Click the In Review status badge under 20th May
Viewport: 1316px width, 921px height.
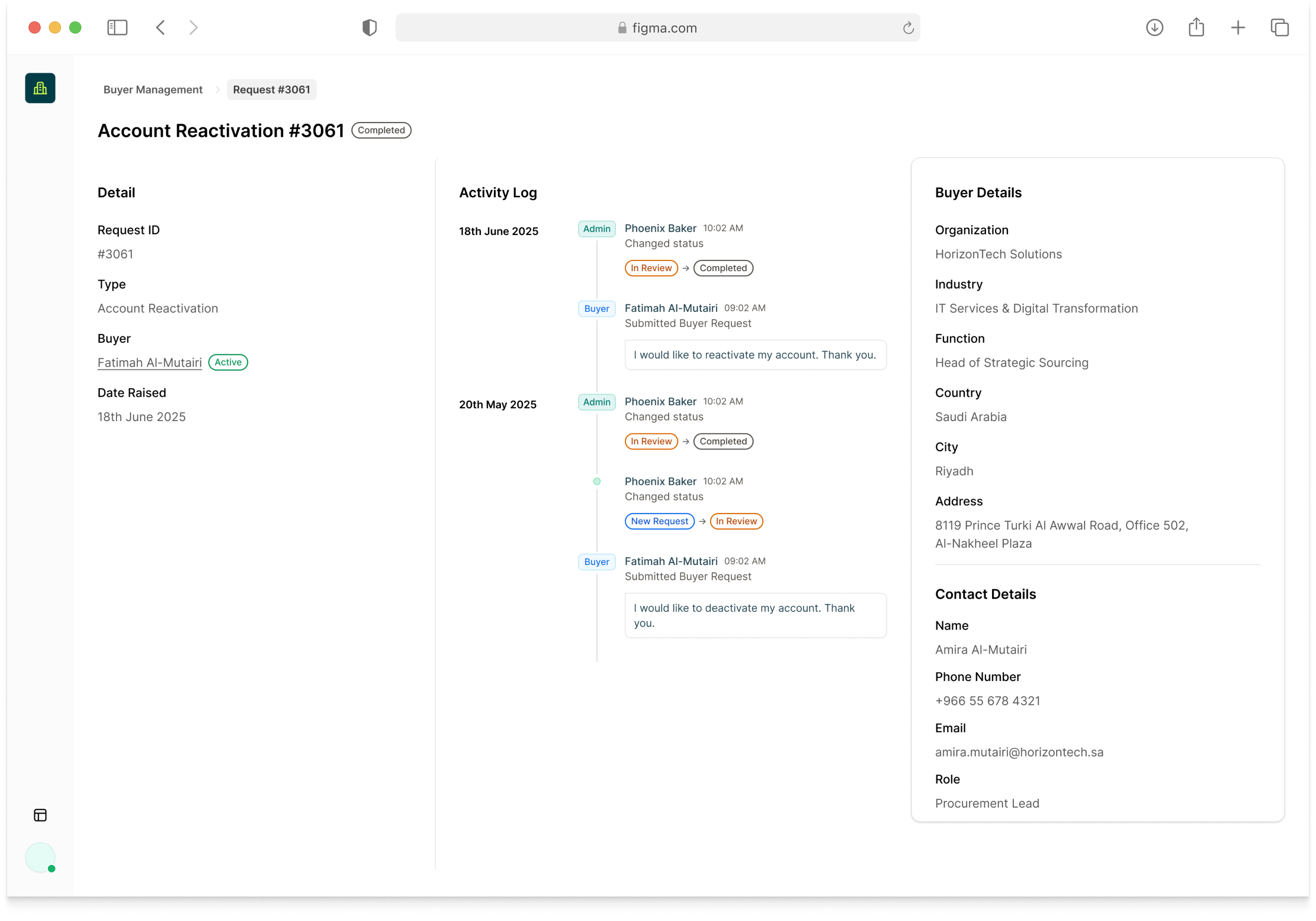pos(651,441)
